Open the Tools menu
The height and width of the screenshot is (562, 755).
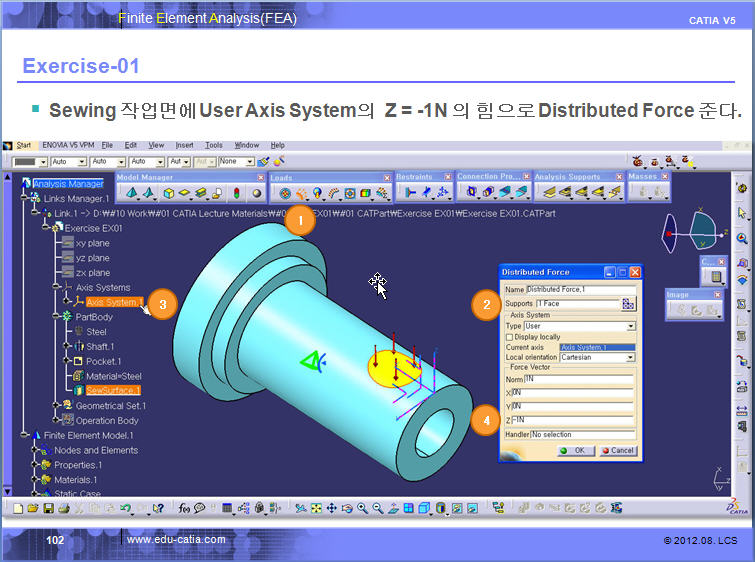214,145
